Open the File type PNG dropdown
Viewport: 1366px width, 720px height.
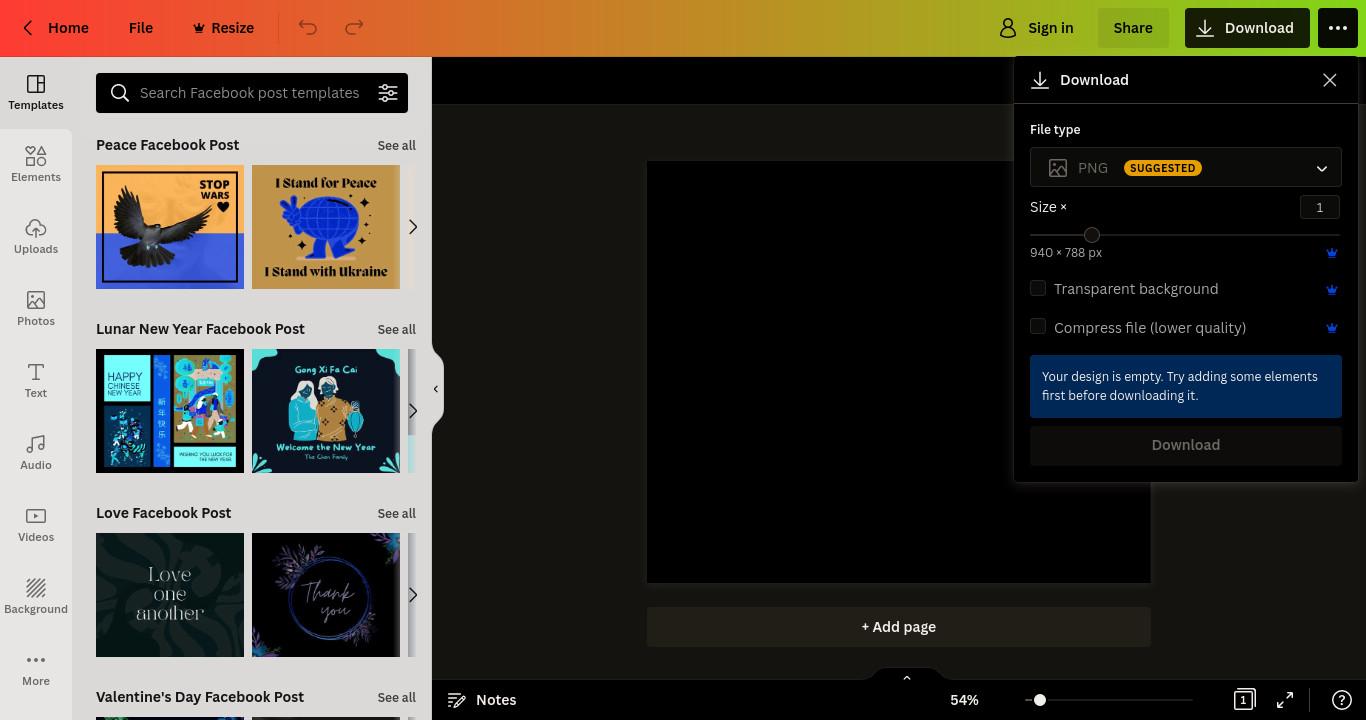point(1186,168)
